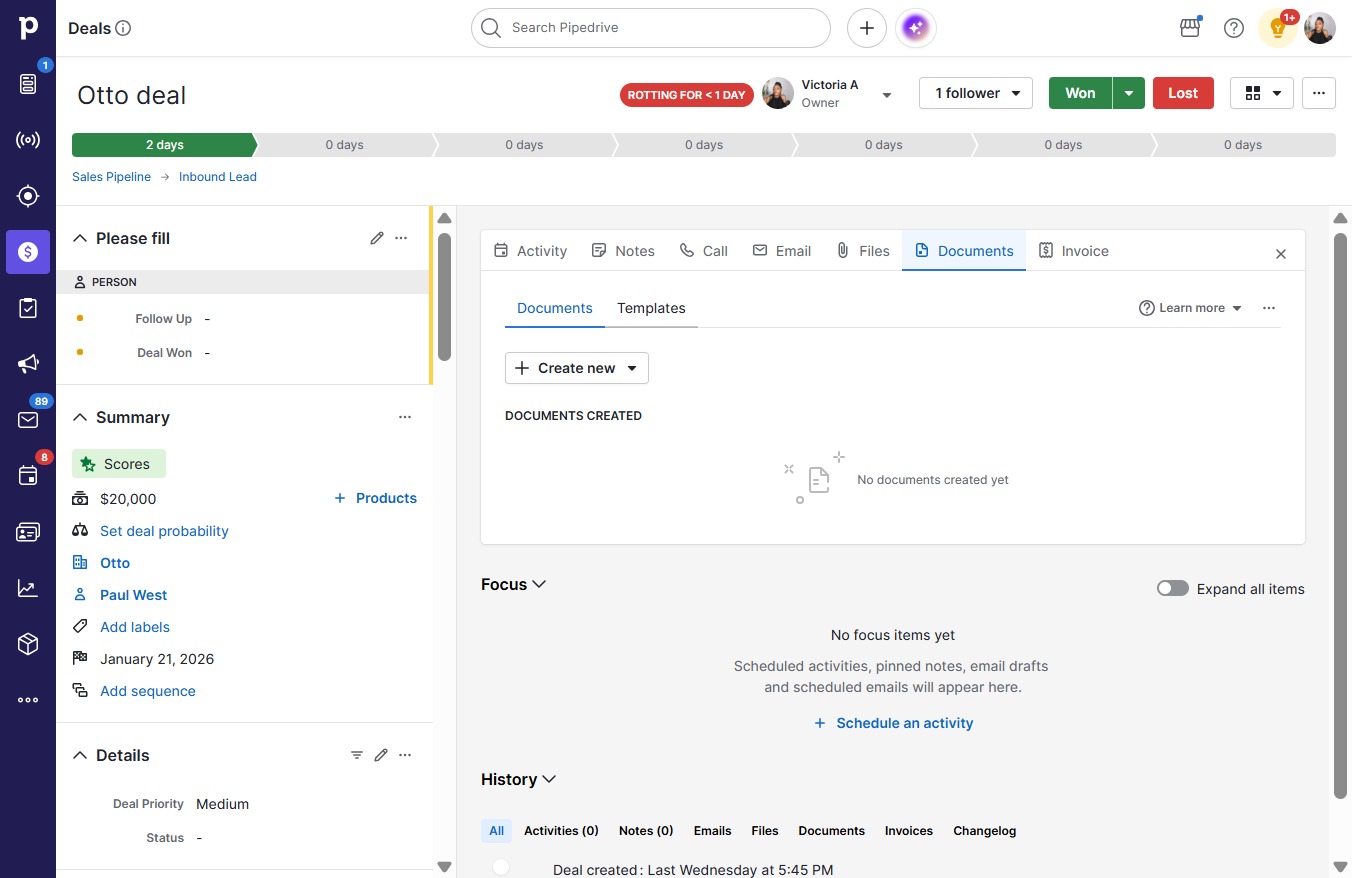Image resolution: width=1352 pixels, height=878 pixels.
Task: Go to Deals via the dollar icon
Action: [x=28, y=252]
